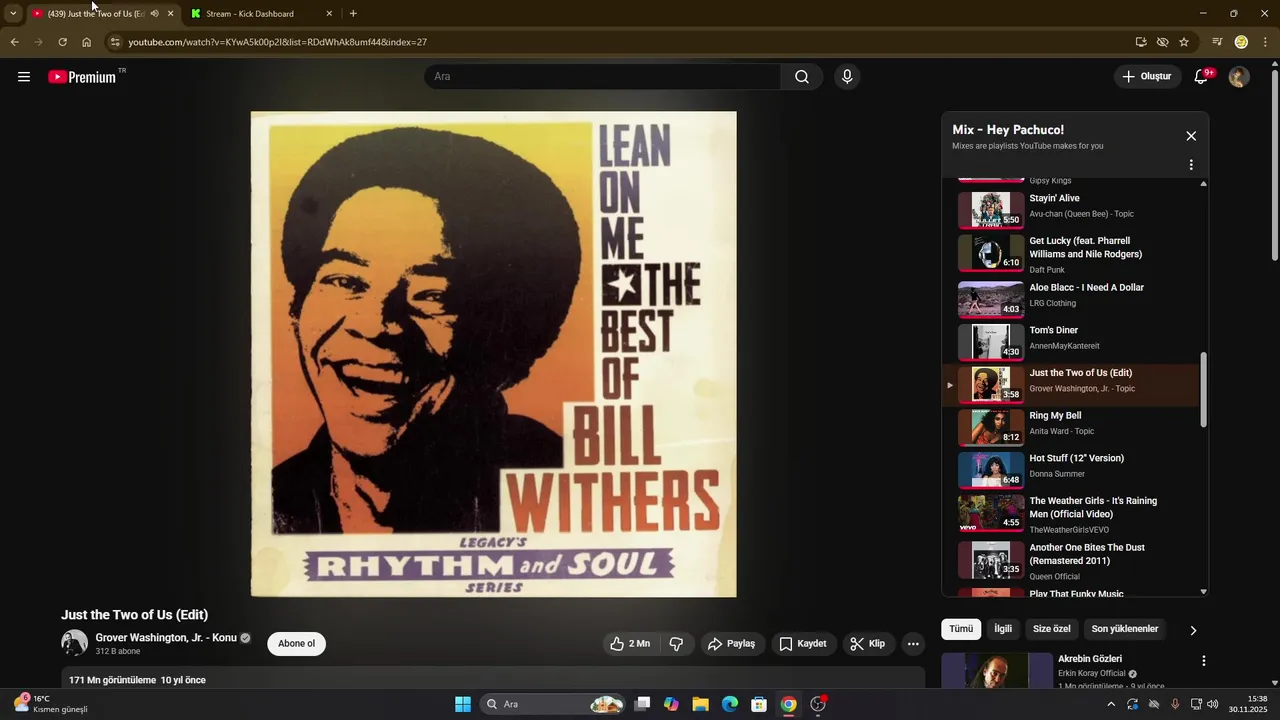Screen dimensions: 1280x720
Task: Play Hot Stuff (12" Version)
Action: pos(1072,470)
